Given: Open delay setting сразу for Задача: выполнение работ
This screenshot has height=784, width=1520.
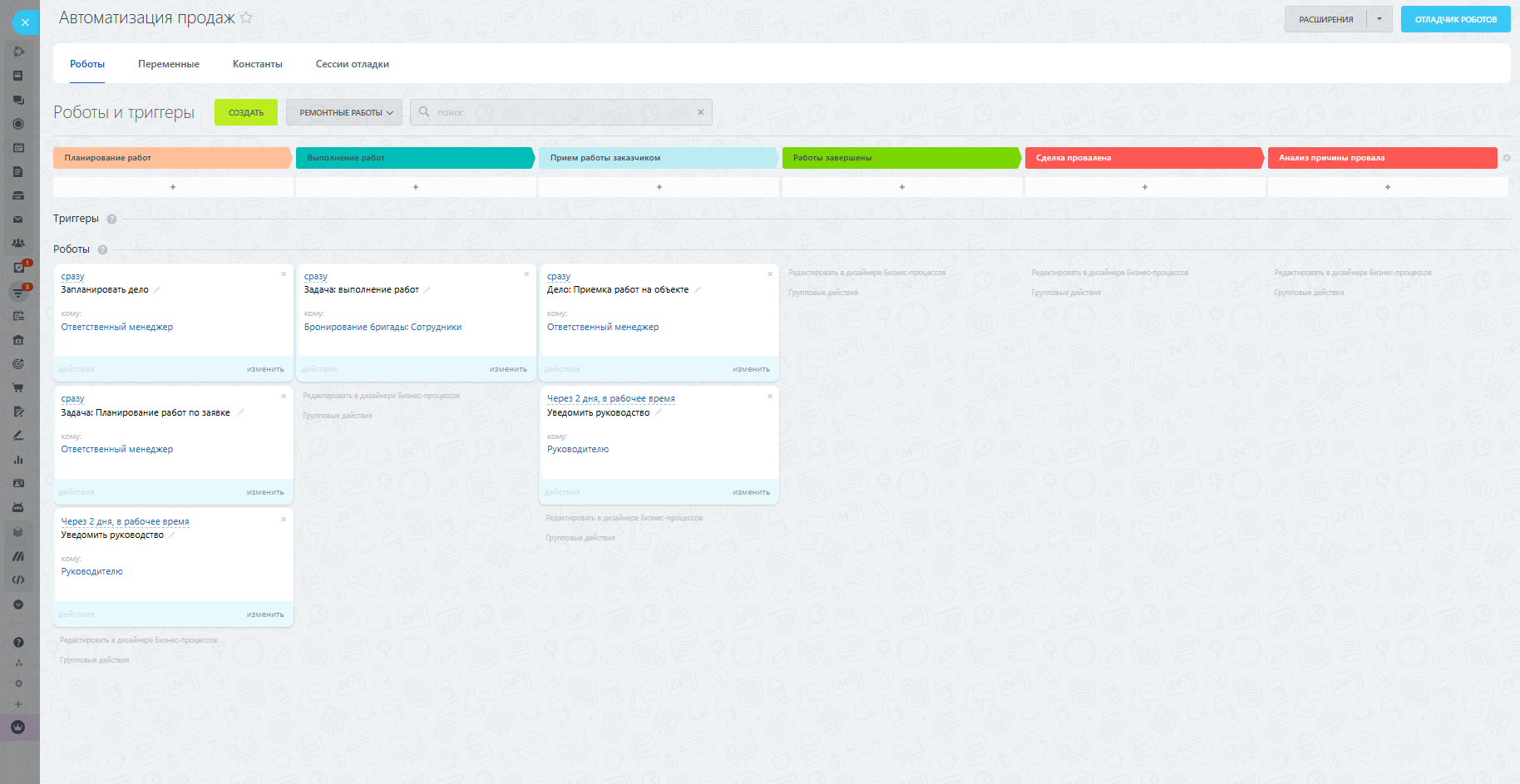Looking at the screenshot, I should point(316,276).
